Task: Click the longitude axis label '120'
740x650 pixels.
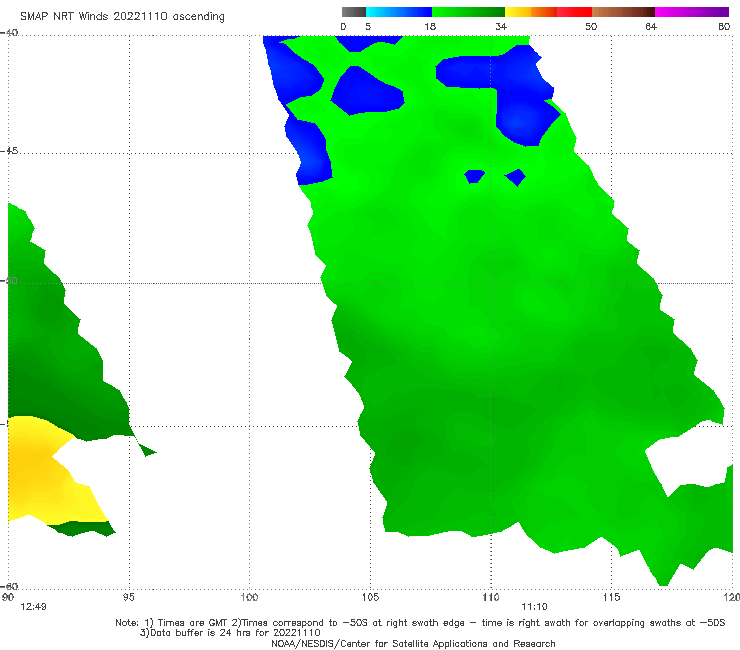Action: coord(732,597)
